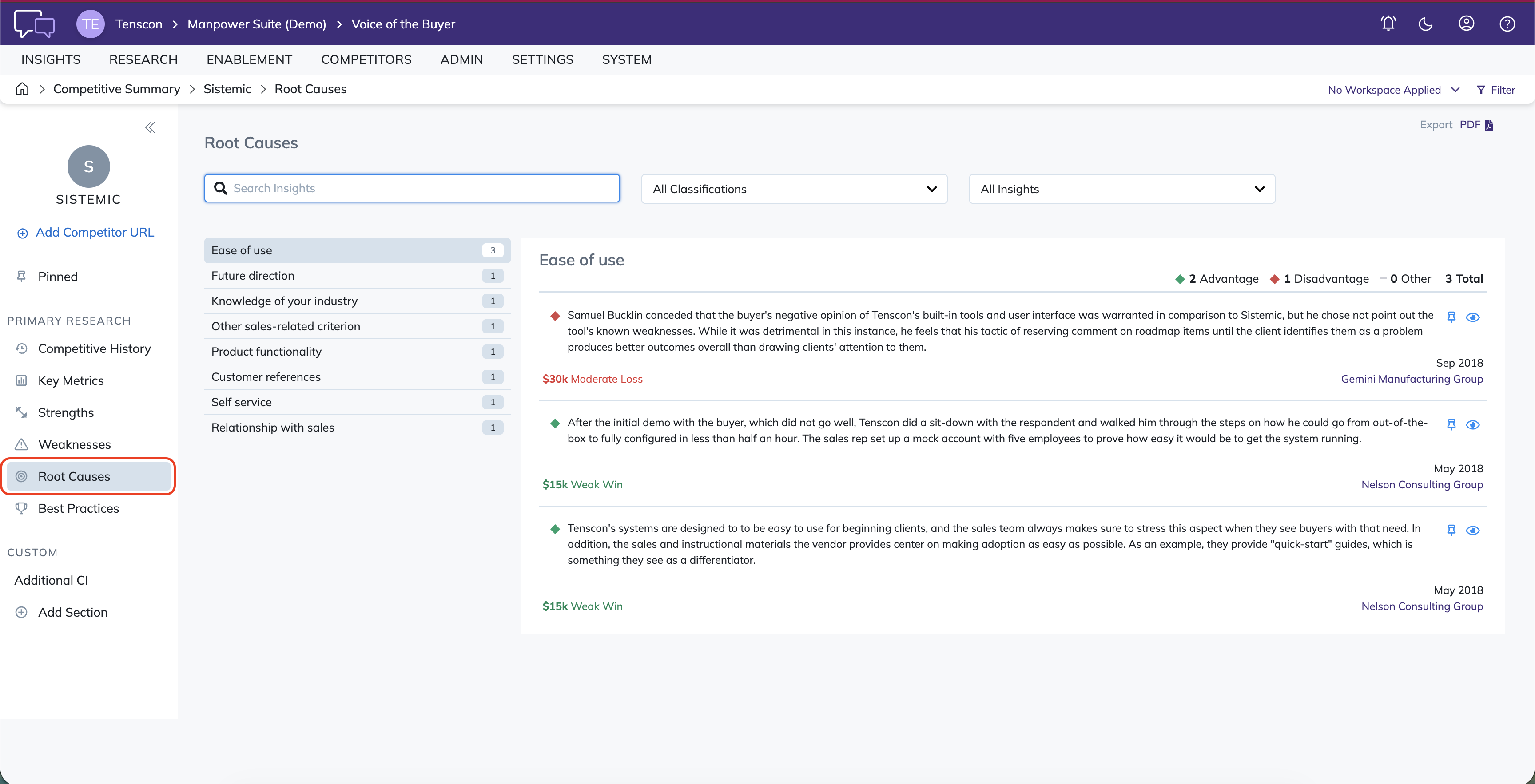The width and height of the screenshot is (1535, 784).
Task: Pin the Samuel Bucklin insight
Action: [1451, 317]
